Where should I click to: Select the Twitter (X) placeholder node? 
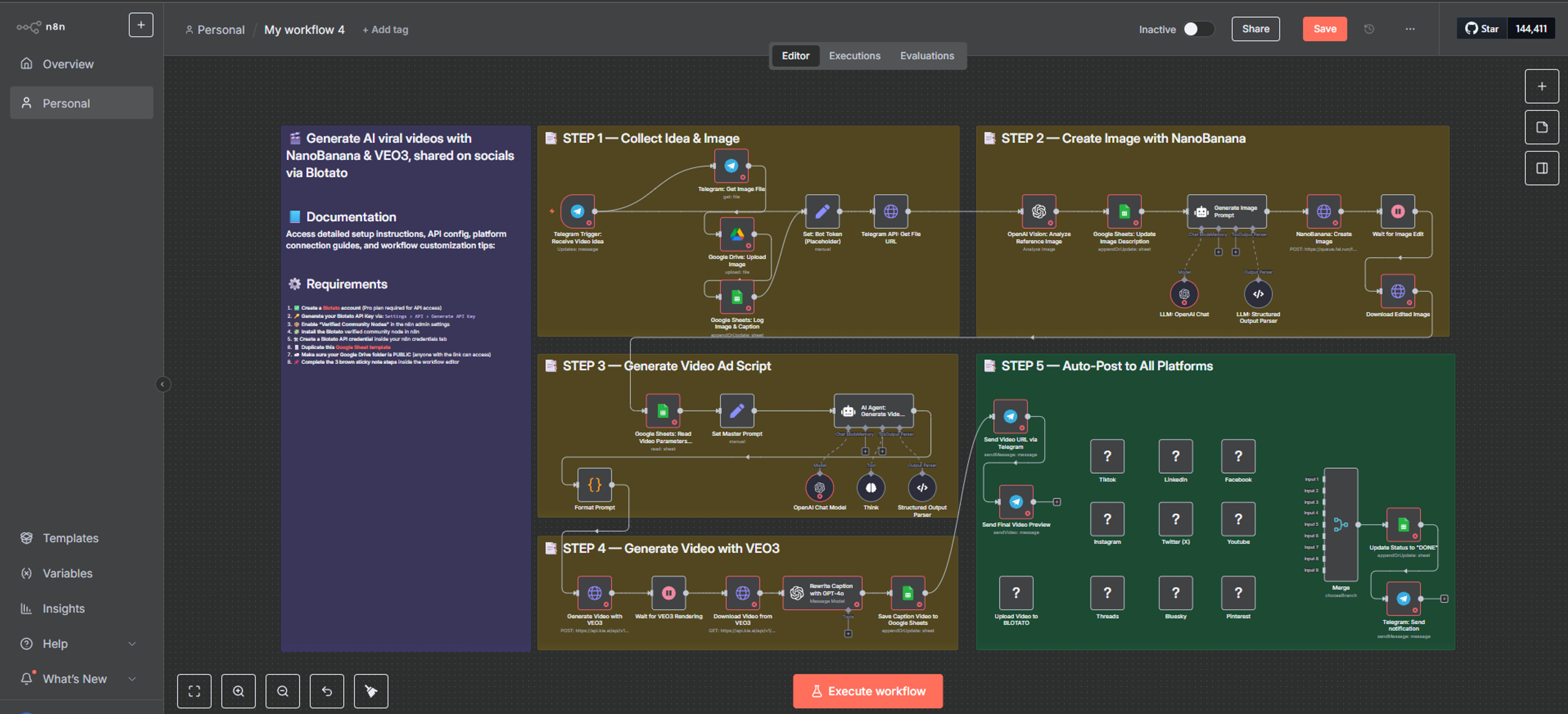tap(1175, 519)
